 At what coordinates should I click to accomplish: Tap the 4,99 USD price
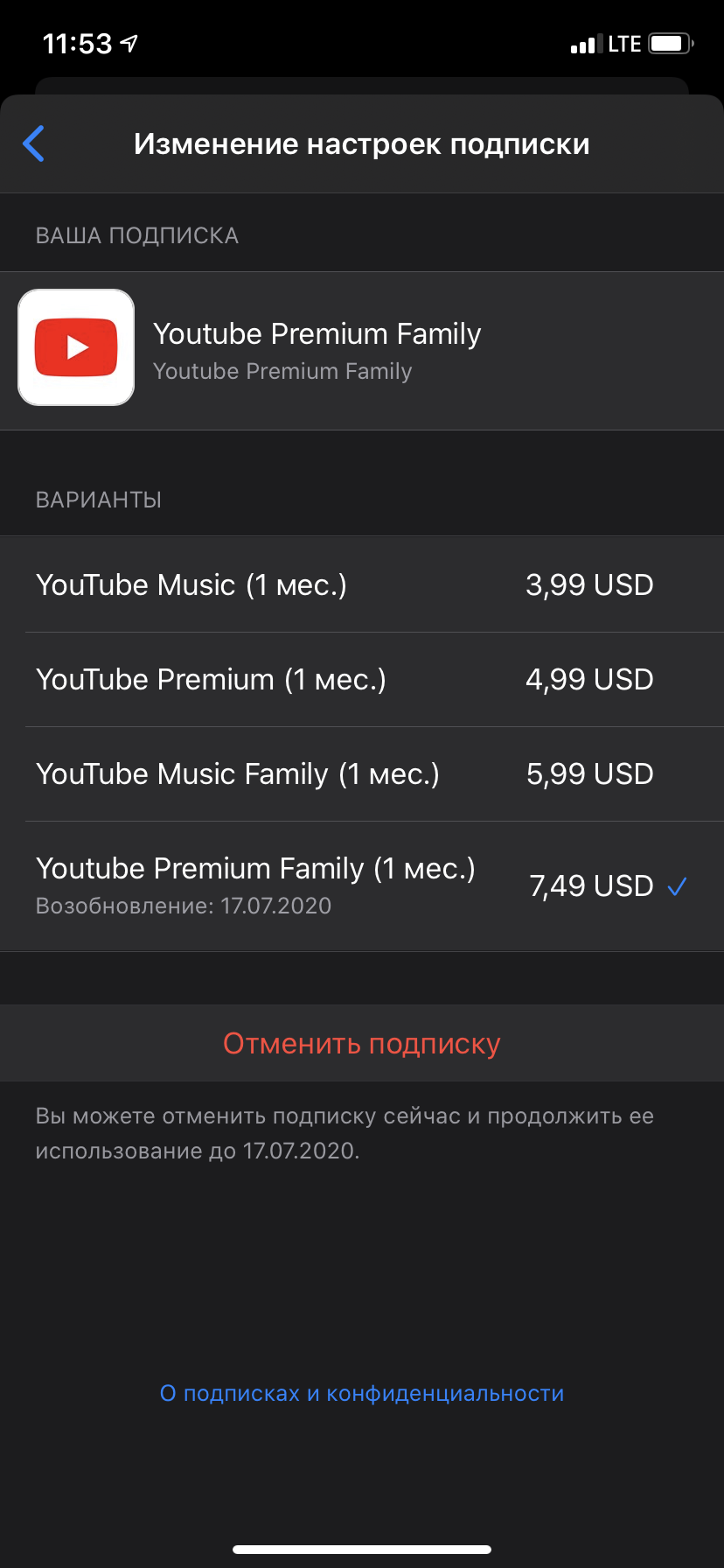coord(589,679)
